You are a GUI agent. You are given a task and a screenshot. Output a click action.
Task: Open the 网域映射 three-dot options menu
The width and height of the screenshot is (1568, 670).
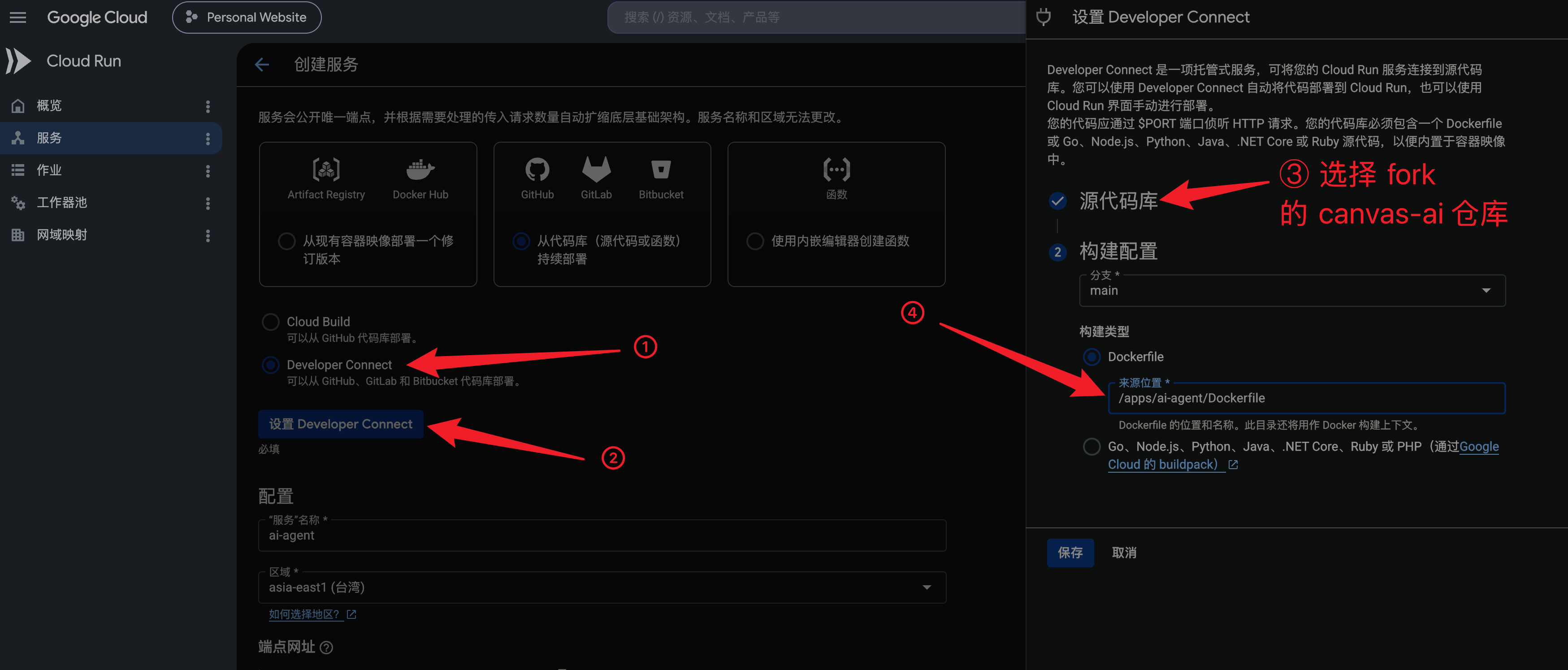coord(208,235)
